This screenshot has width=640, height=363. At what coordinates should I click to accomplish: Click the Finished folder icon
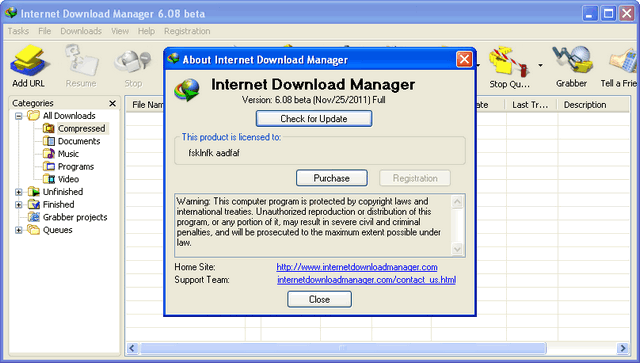[x=33, y=205]
